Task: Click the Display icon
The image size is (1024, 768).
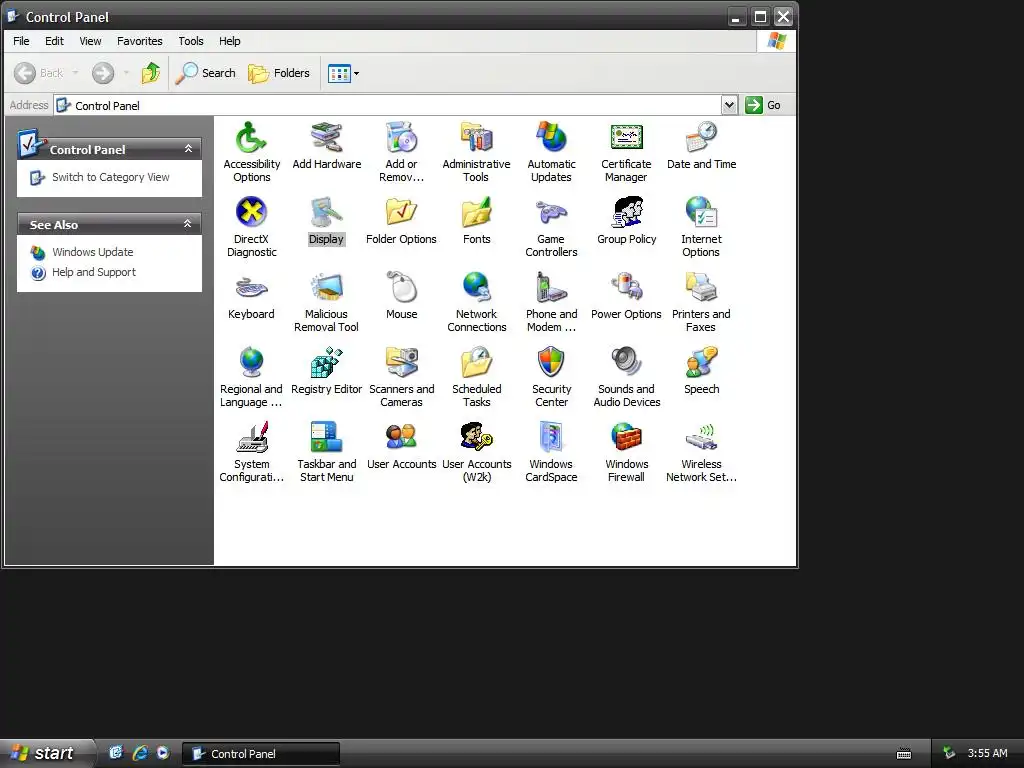Action: point(327,213)
